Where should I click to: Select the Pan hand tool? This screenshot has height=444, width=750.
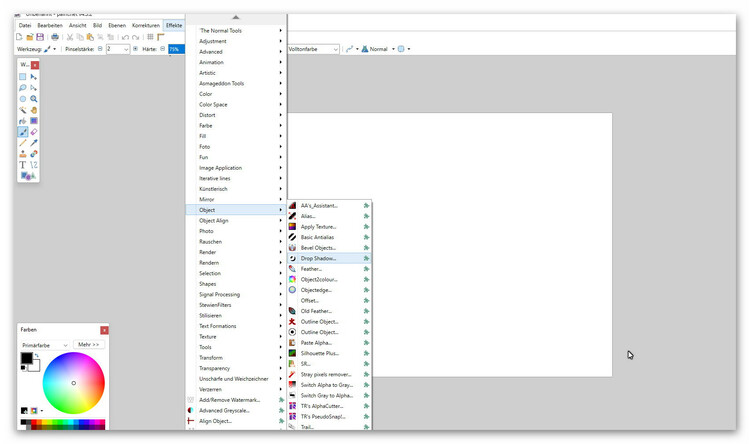click(x=33, y=110)
